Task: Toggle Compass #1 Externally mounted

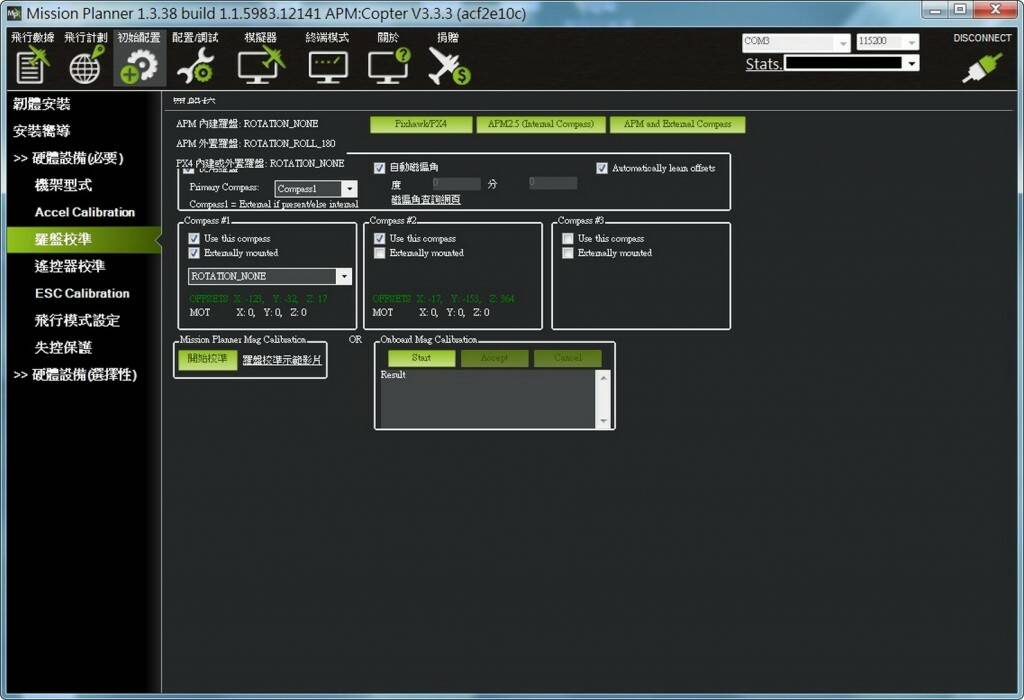Action: 194,253
